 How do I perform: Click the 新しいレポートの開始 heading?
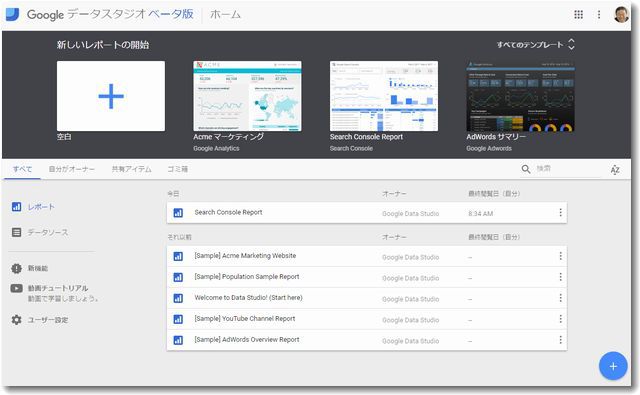tap(103, 45)
